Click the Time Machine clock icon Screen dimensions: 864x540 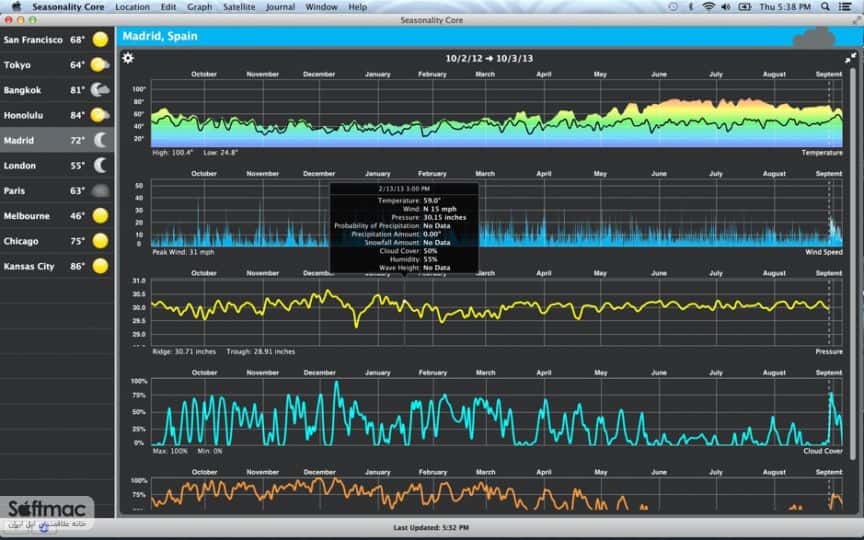pyautogui.click(x=673, y=7)
